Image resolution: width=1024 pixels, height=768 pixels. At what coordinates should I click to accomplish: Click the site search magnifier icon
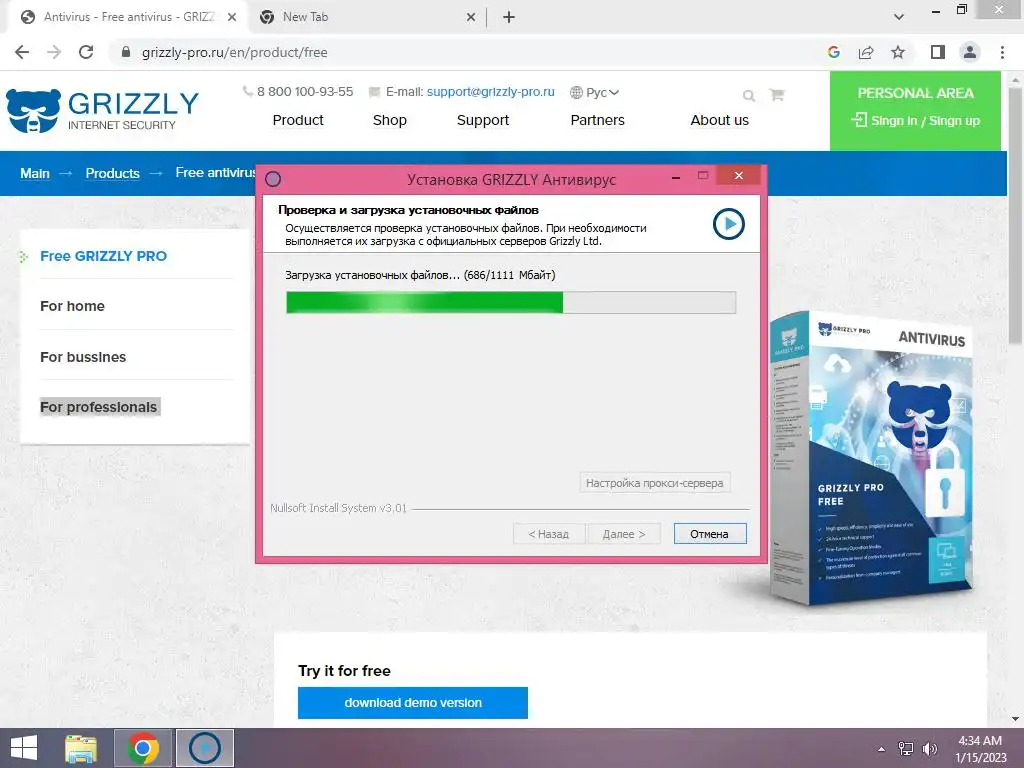click(749, 95)
